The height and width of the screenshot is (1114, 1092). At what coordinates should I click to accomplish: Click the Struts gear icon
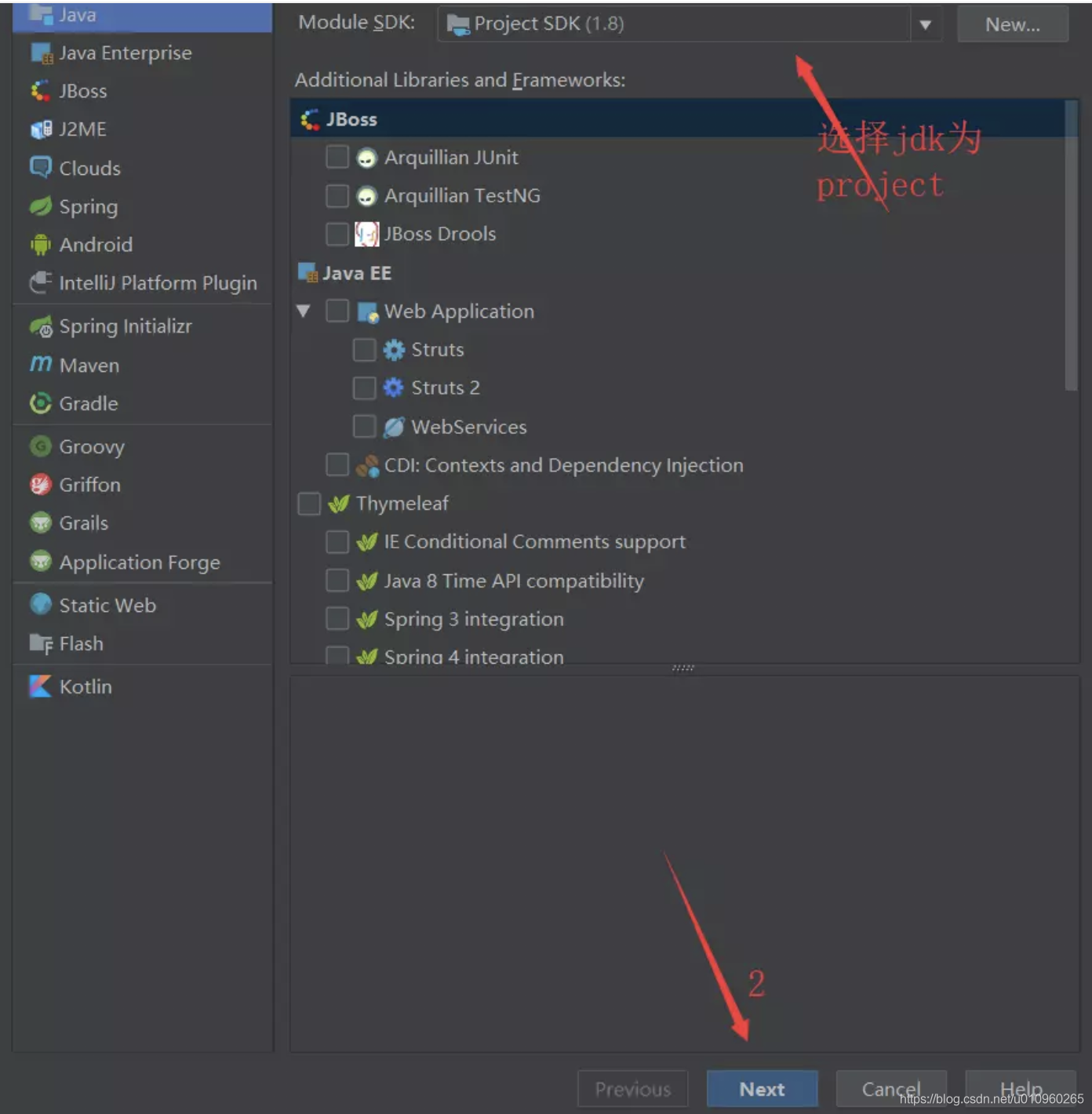point(394,350)
